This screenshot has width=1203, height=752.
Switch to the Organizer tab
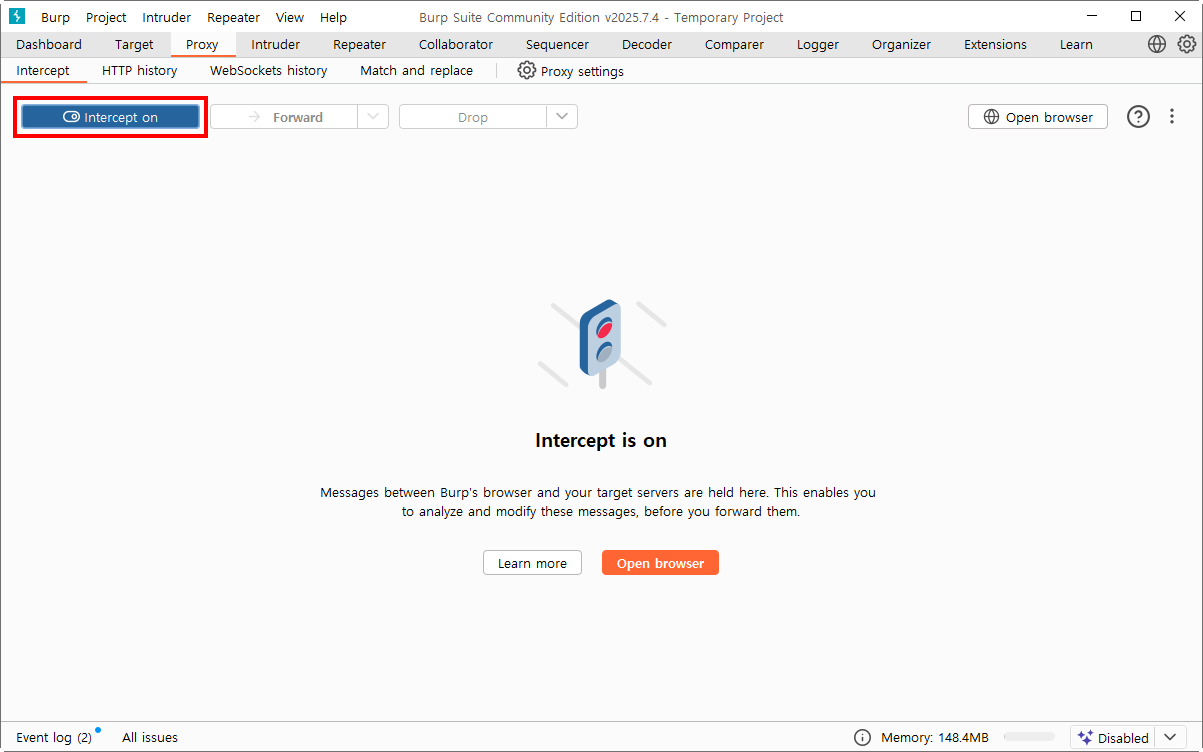click(901, 44)
